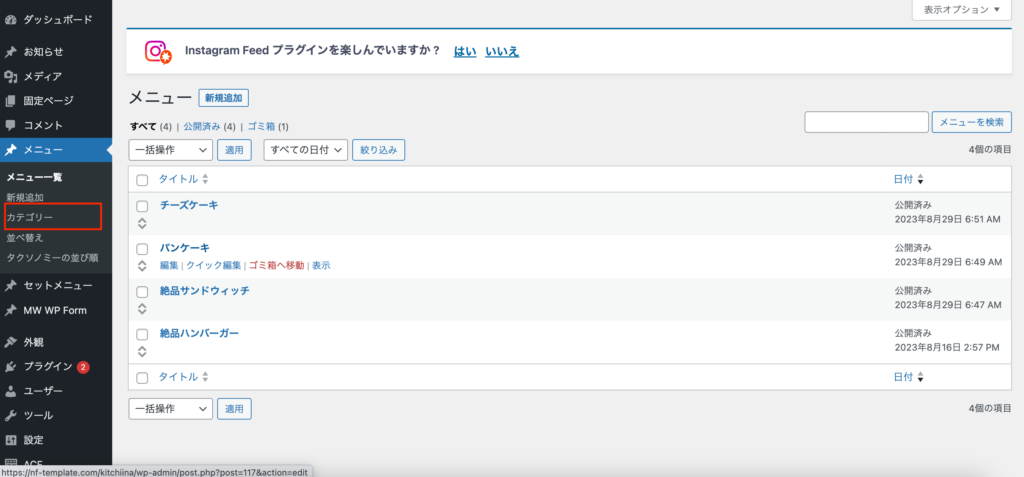Viewport: 1024px width, 477px height.
Task: Click the bottom 適用 button
Action: pos(234,408)
